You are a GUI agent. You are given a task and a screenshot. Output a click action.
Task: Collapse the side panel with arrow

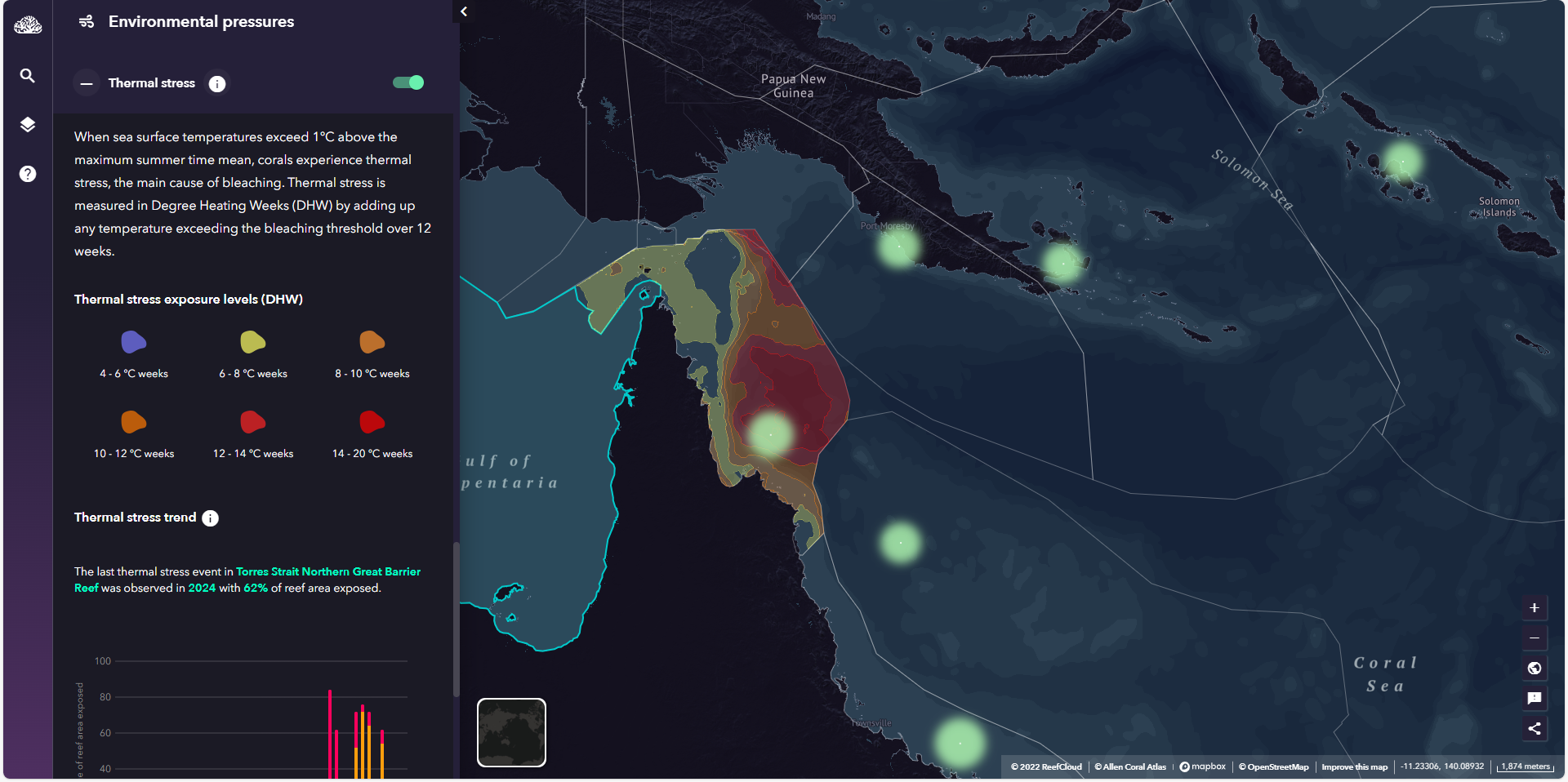[464, 11]
